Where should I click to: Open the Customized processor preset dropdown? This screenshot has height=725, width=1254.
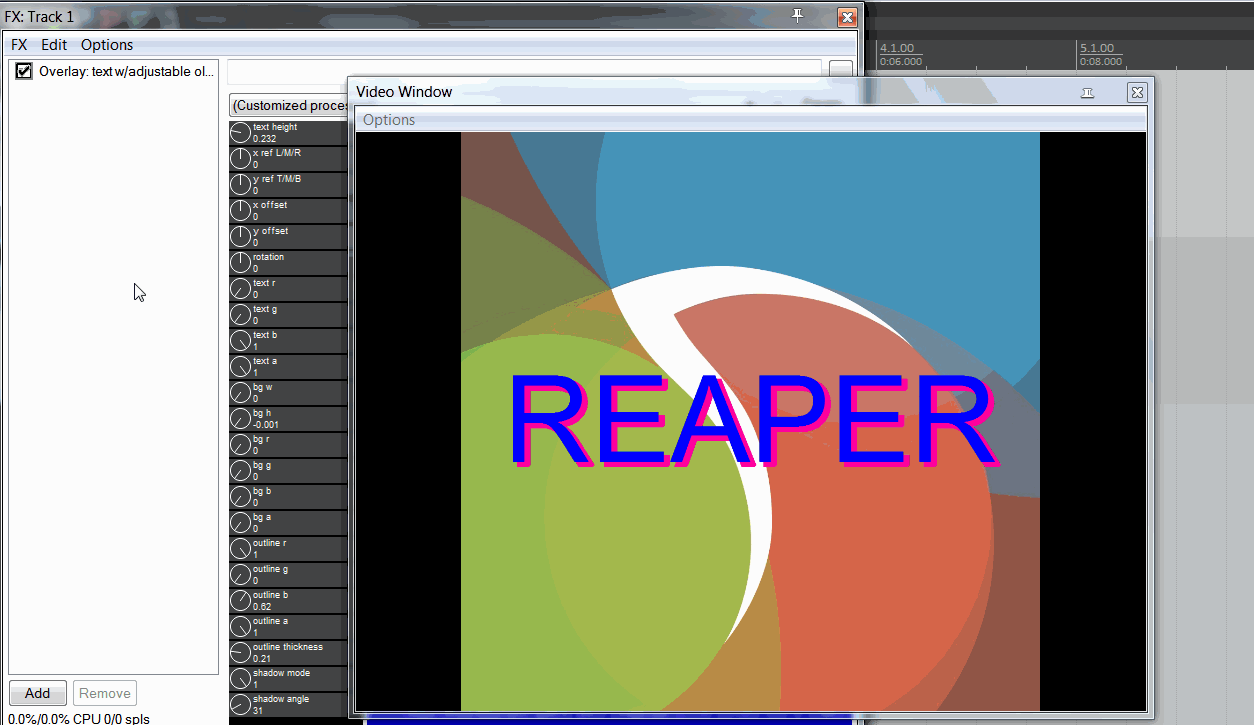pyautogui.click(x=288, y=105)
